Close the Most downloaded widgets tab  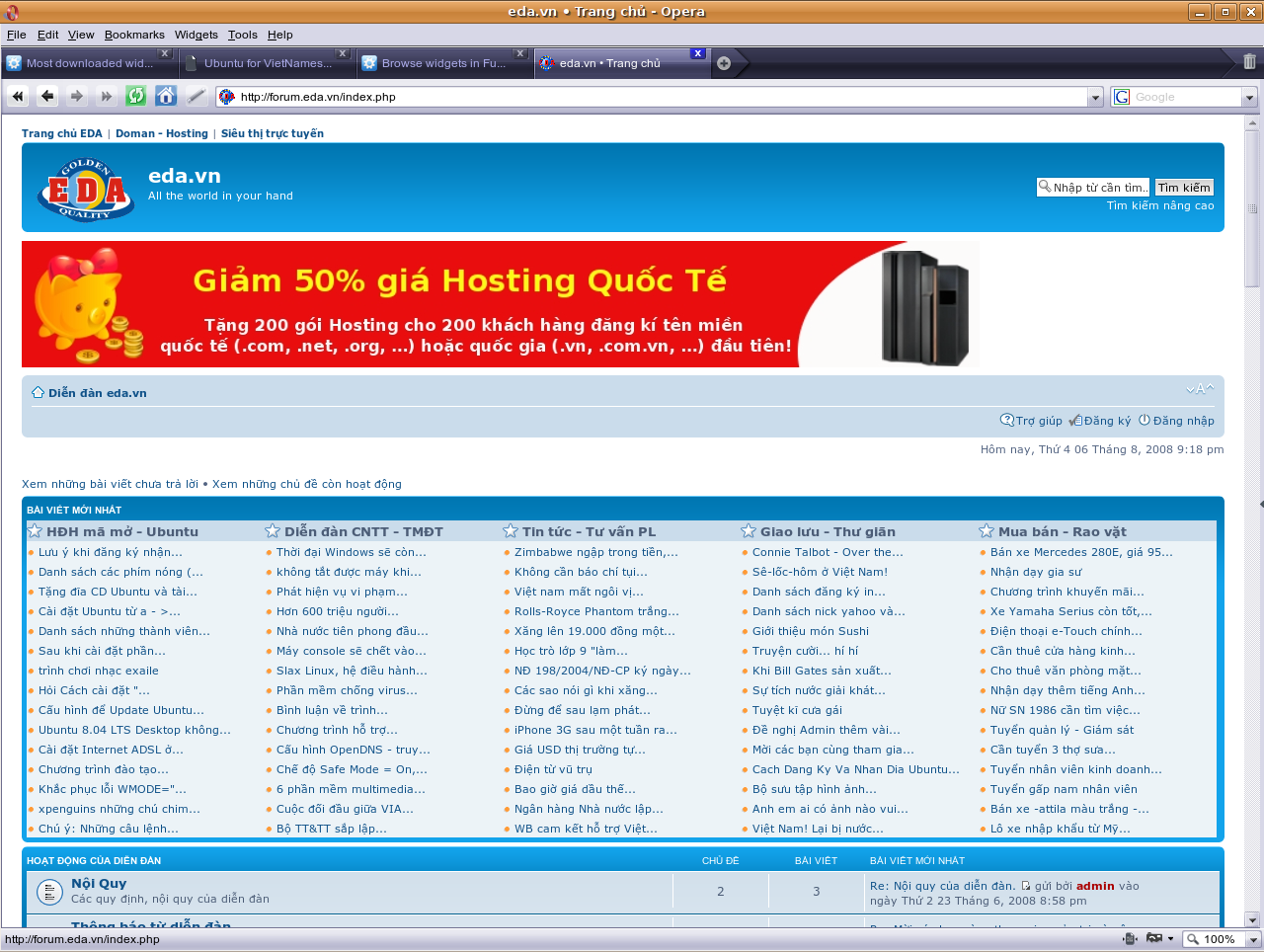pos(165,53)
